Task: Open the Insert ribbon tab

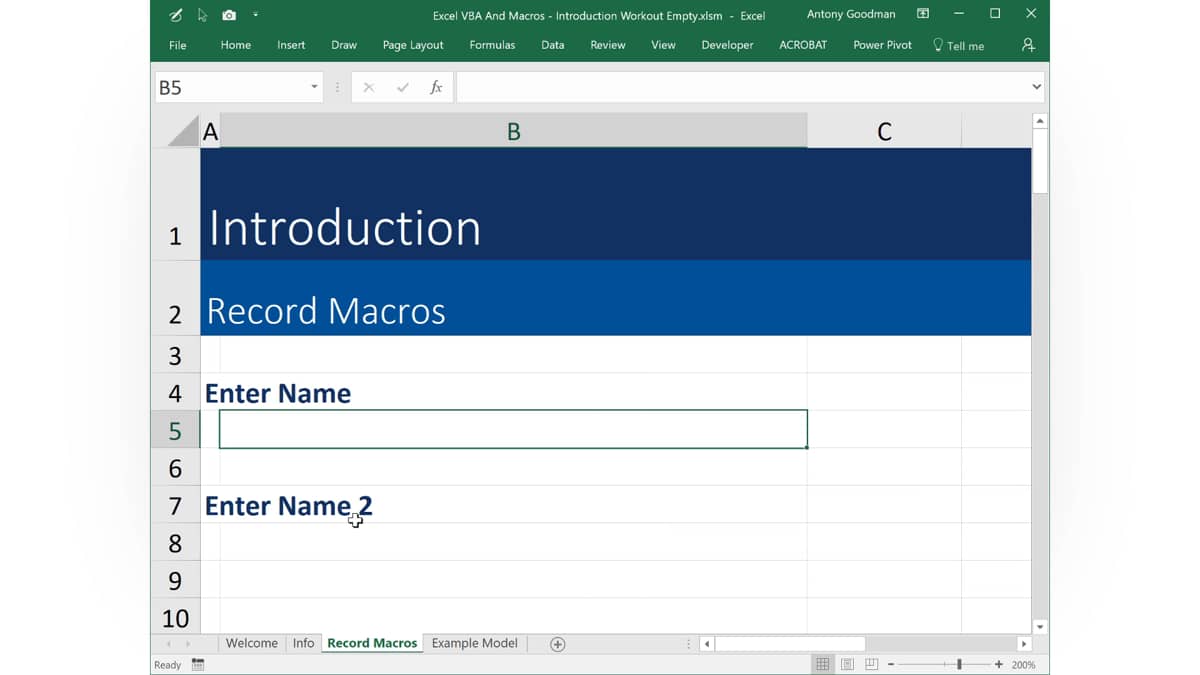Action: coord(291,45)
